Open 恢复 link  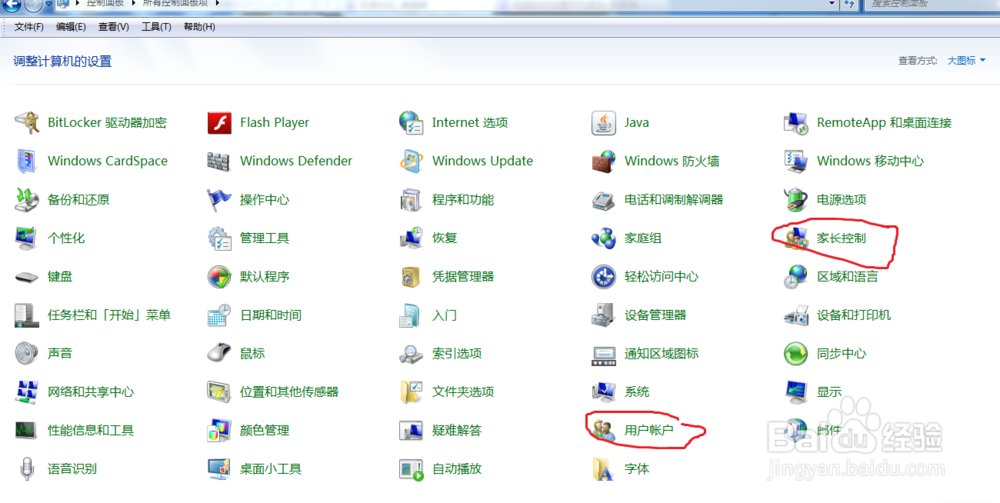click(x=445, y=238)
